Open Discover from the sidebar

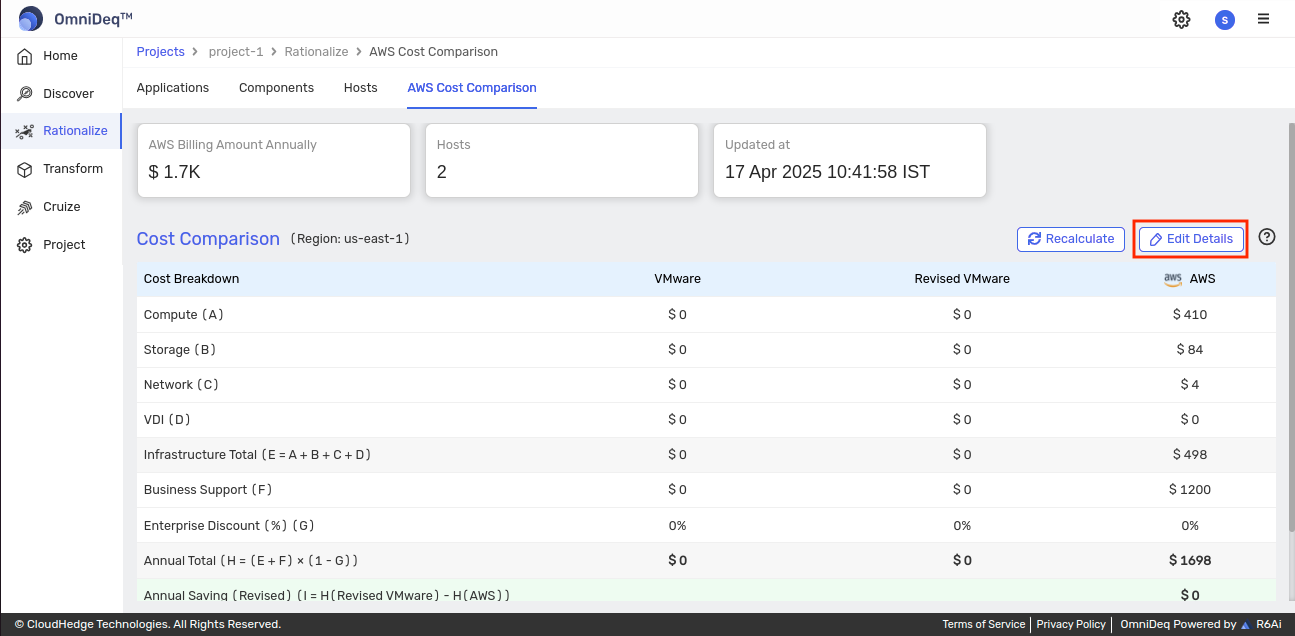pos(68,94)
